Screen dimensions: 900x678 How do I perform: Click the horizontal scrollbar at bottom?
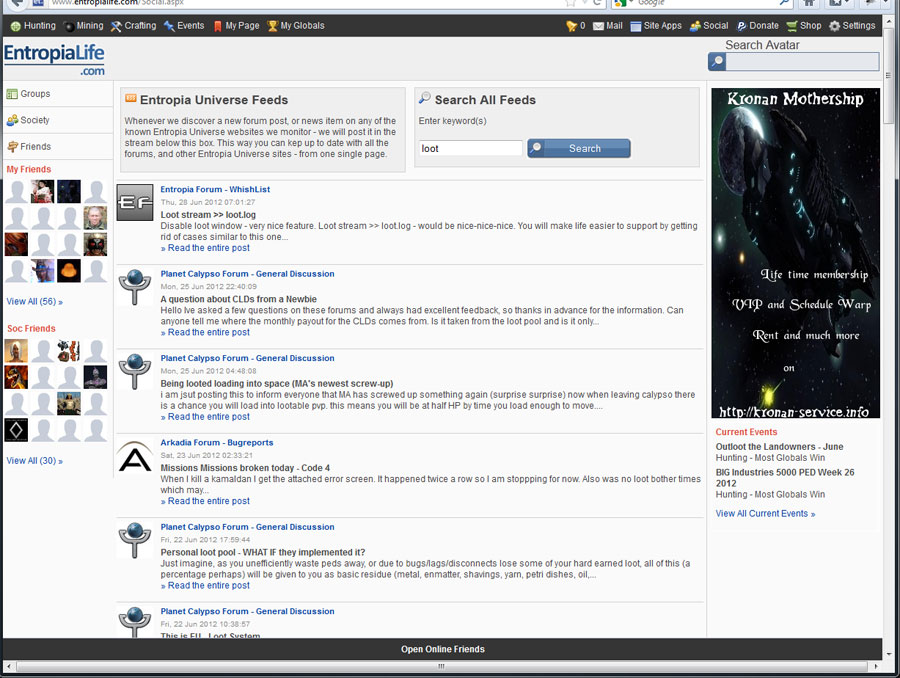(441, 667)
